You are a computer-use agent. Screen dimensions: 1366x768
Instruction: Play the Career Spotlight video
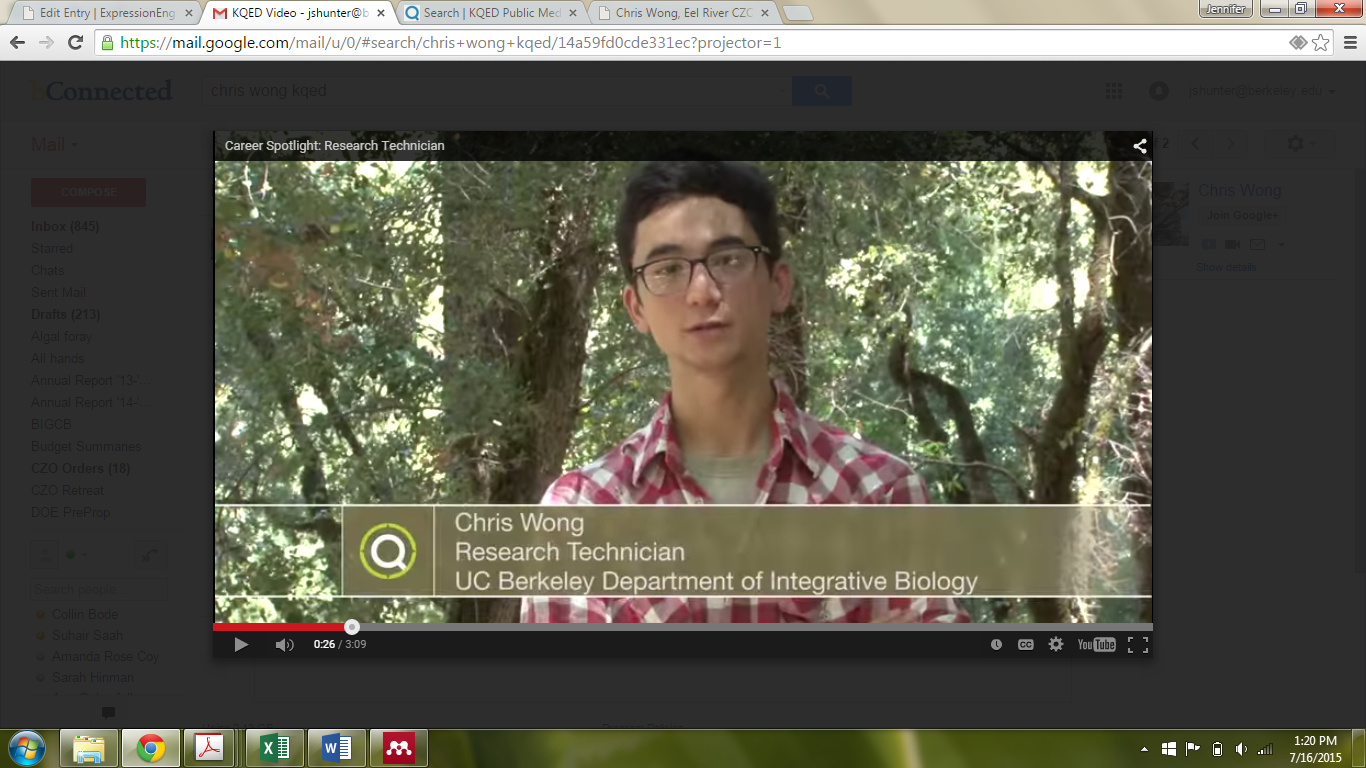click(x=240, y=645)
